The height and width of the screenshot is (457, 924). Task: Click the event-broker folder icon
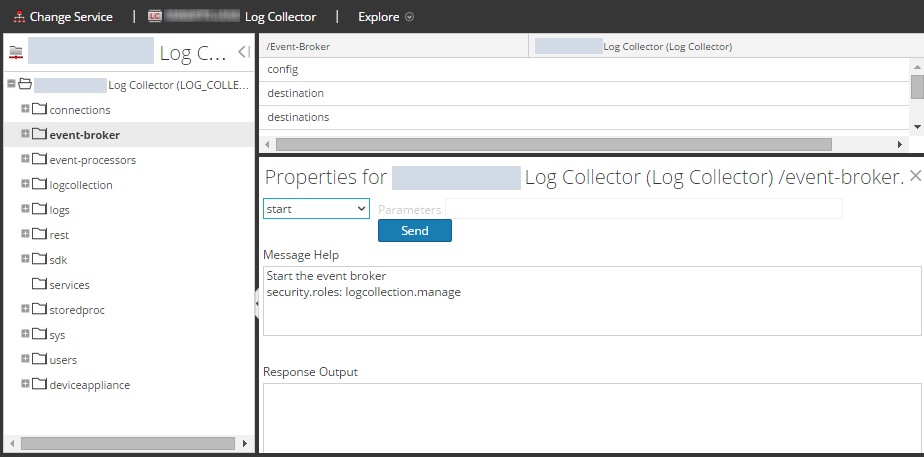click(39, 134)
